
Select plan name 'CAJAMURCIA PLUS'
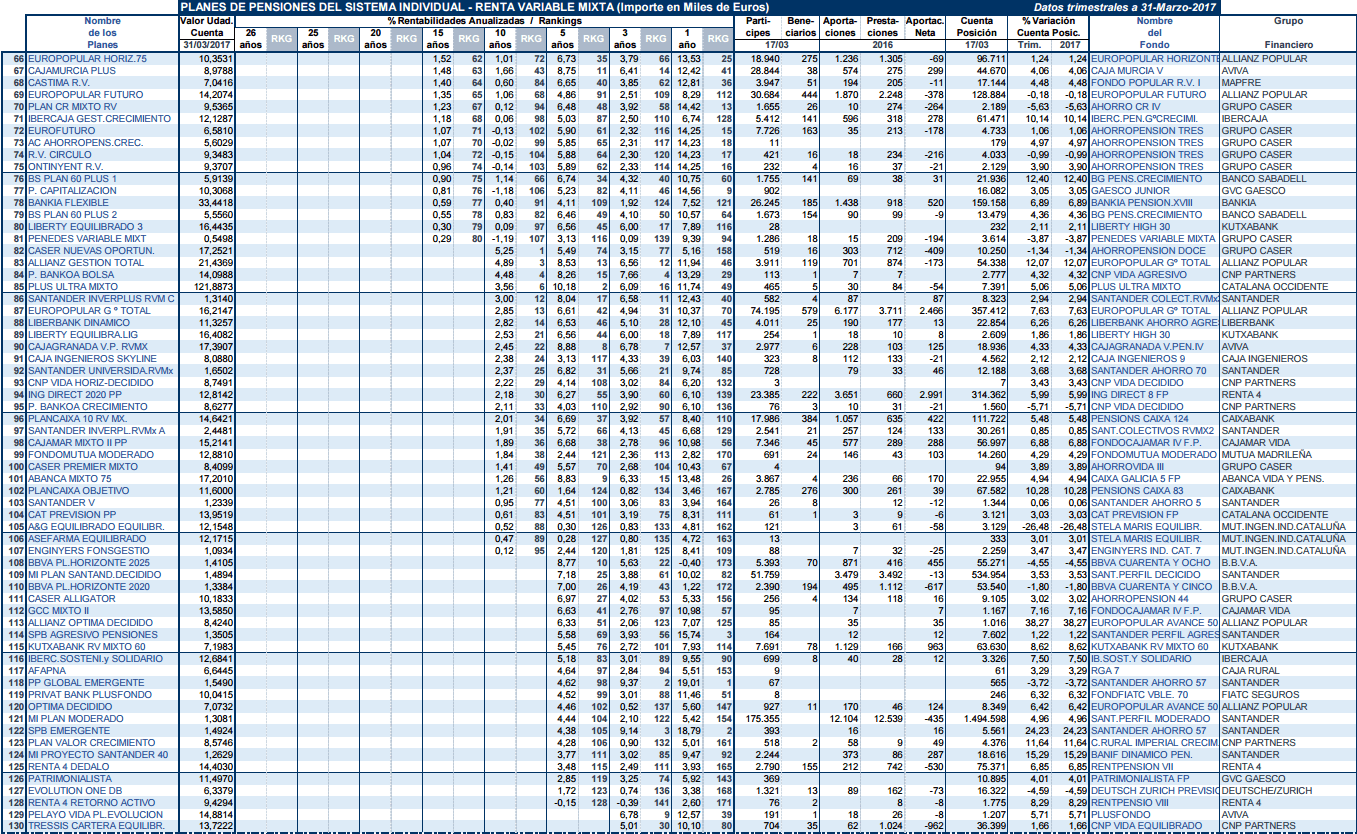click(72, 71)
